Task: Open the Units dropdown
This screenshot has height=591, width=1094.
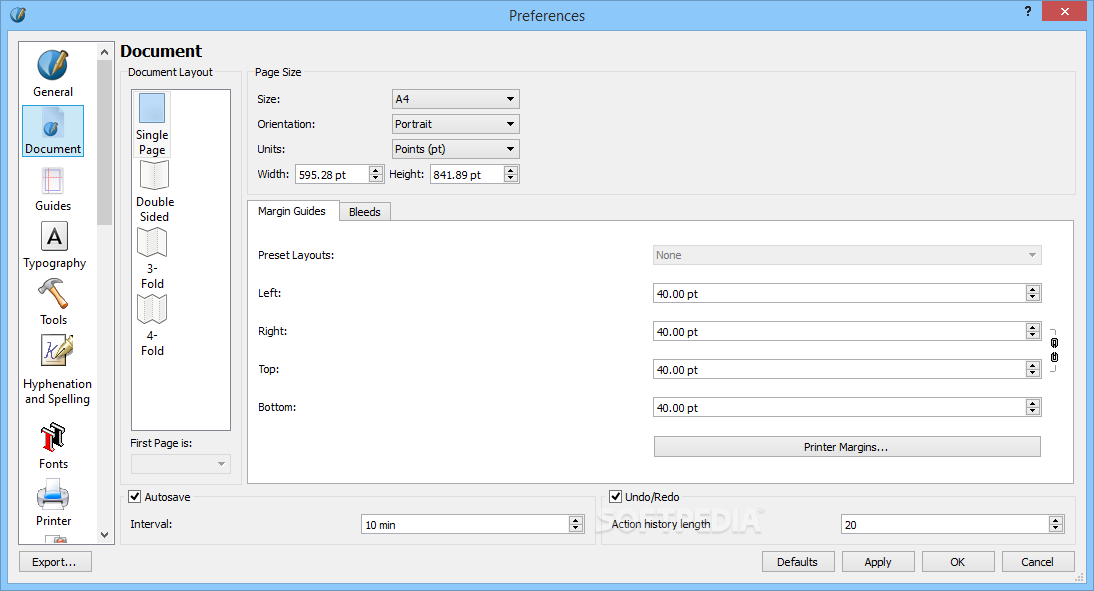Action: click(x=456, y=149)
